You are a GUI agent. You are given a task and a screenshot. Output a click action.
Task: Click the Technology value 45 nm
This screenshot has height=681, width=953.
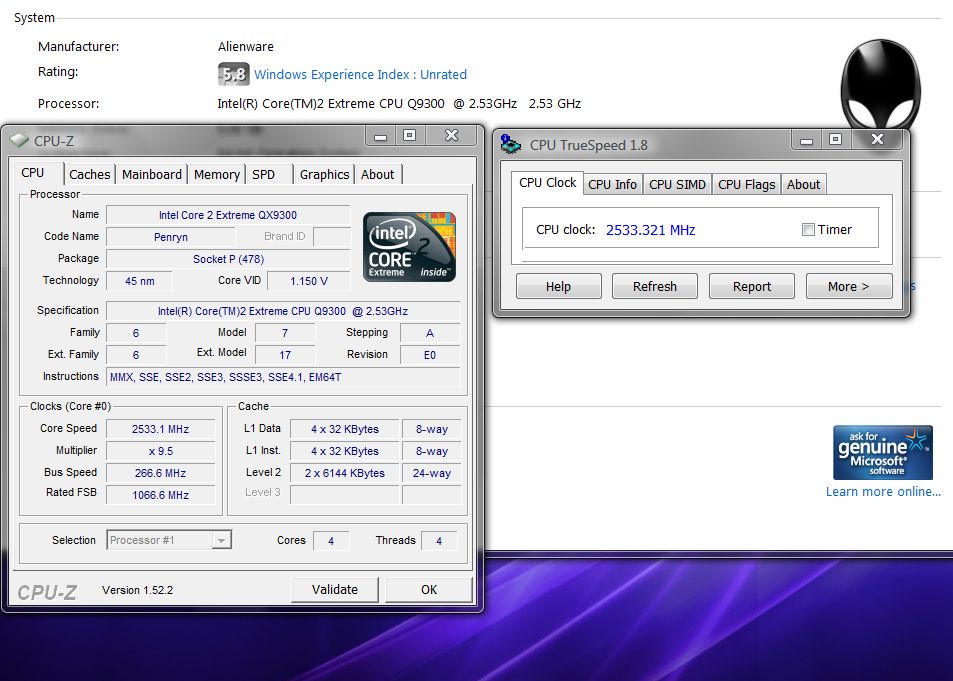click(x=139, y=281)
